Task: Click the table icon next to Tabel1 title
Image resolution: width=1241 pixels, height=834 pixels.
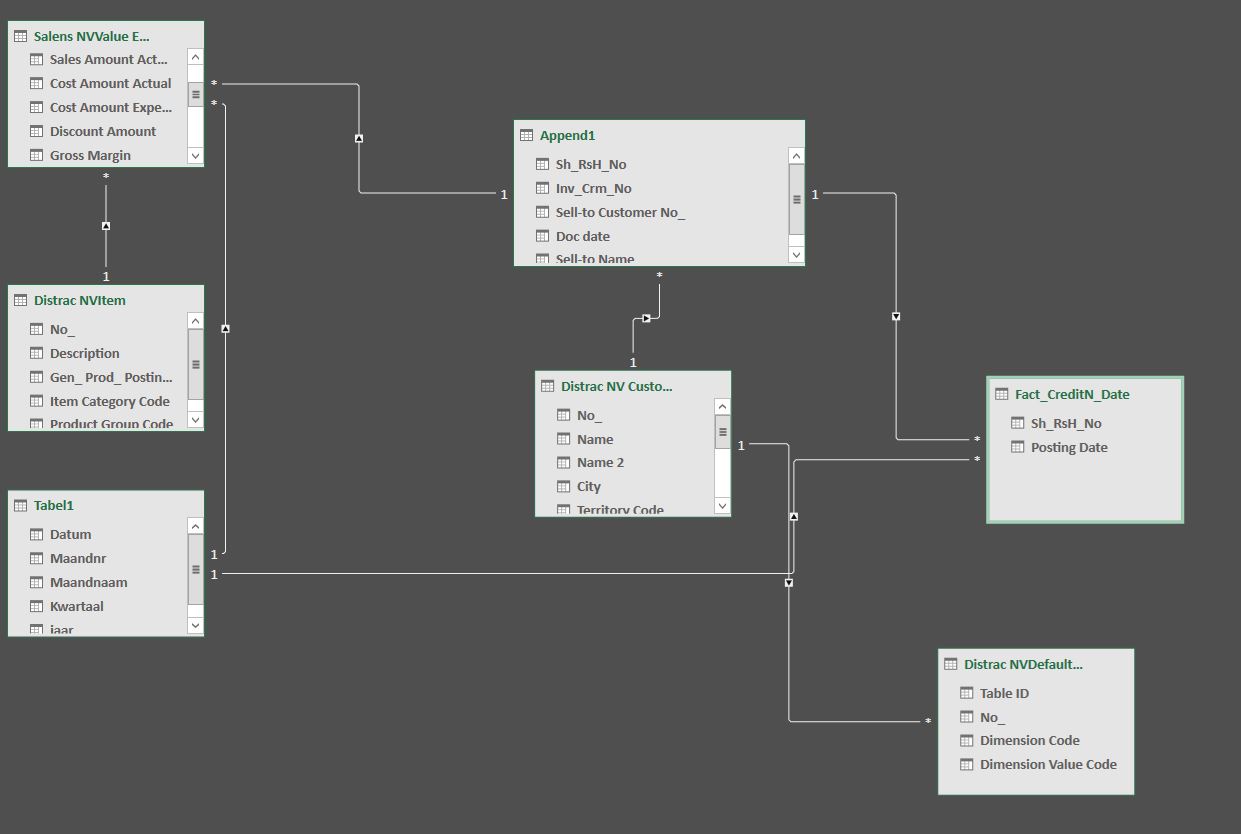Action: pyautogui.click(x=20, y=505)
